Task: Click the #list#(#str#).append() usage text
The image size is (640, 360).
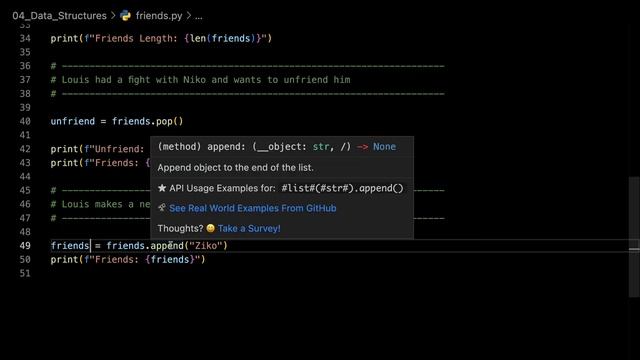Action: tap(342, 188)
